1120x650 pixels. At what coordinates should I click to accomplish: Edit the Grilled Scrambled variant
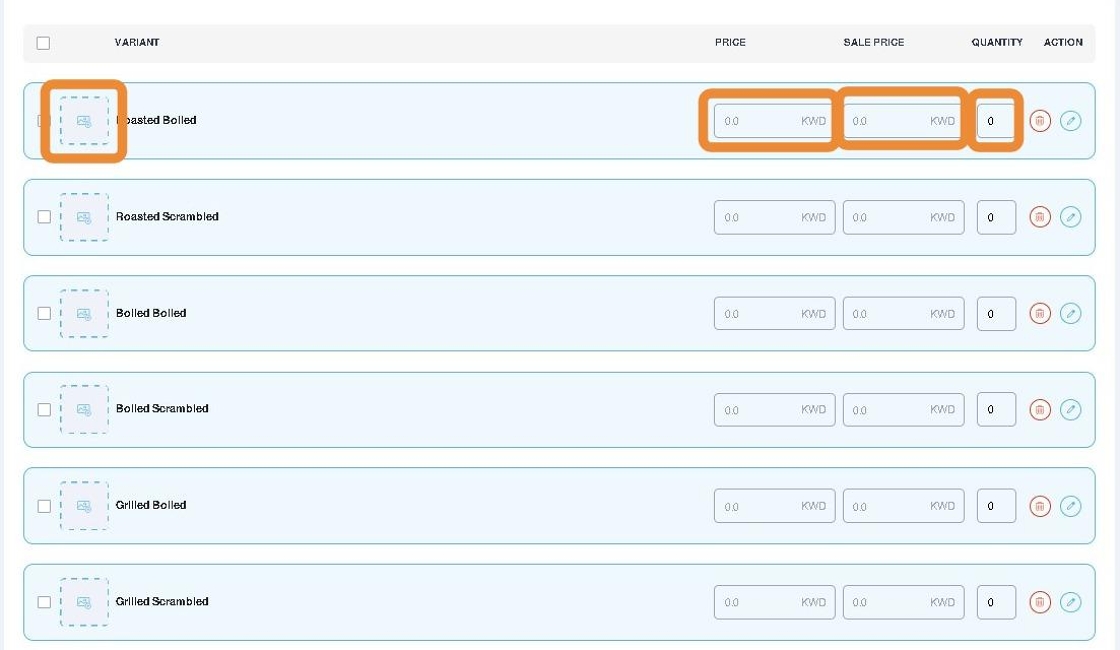(1070, 602)
